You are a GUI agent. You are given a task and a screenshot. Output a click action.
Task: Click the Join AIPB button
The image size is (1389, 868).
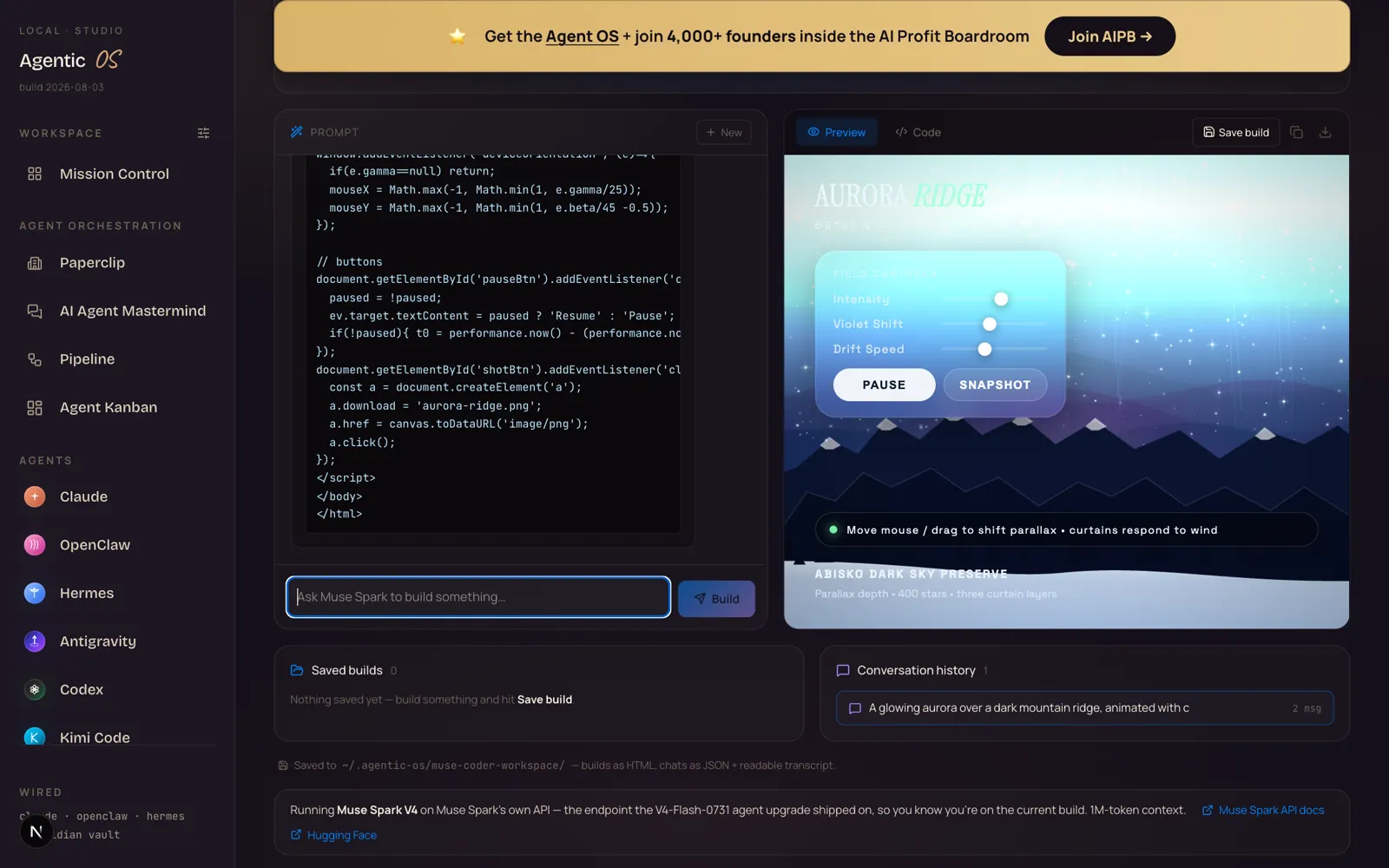(x=1109, y=36)
